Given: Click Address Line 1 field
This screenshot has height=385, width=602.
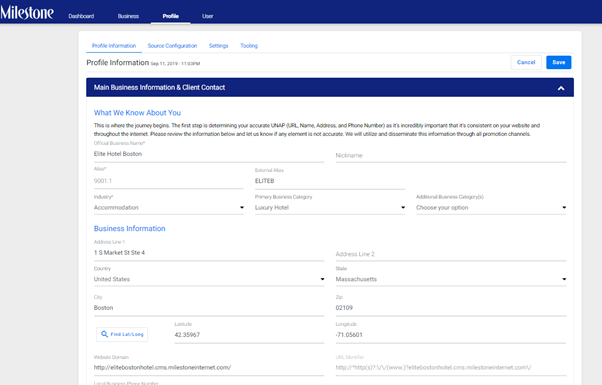Looking at the screenshot, I should pyautogui.click(x=209, y=253).
